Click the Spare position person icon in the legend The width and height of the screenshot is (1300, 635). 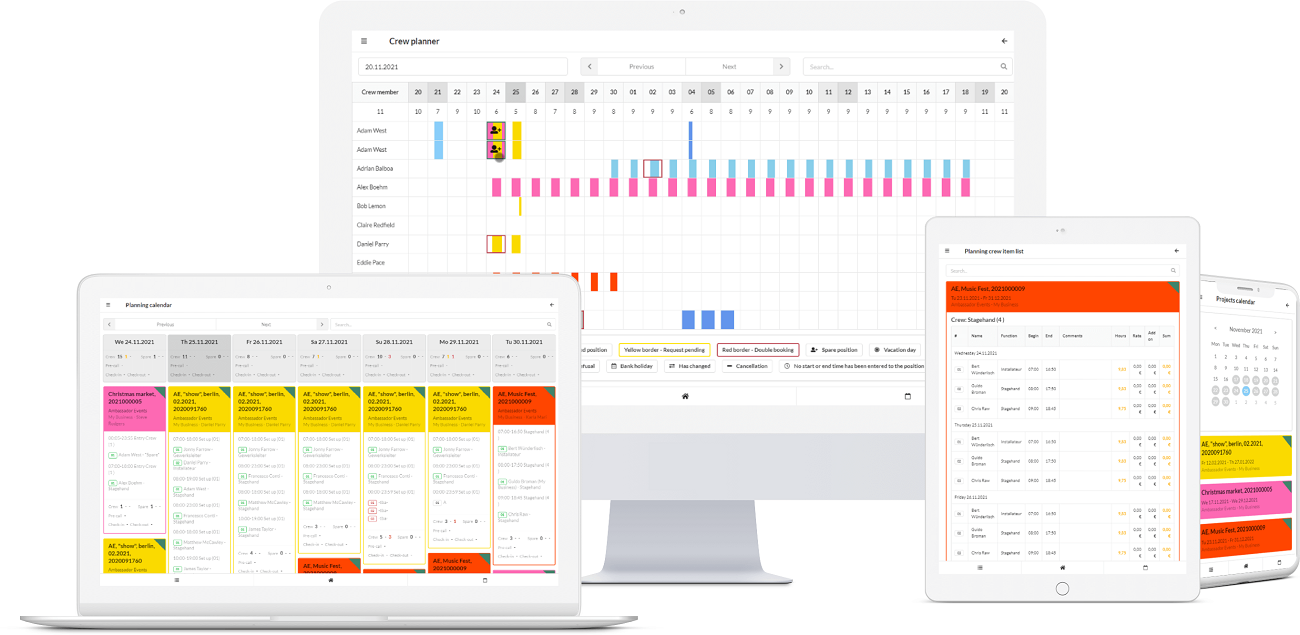(813, 350)
